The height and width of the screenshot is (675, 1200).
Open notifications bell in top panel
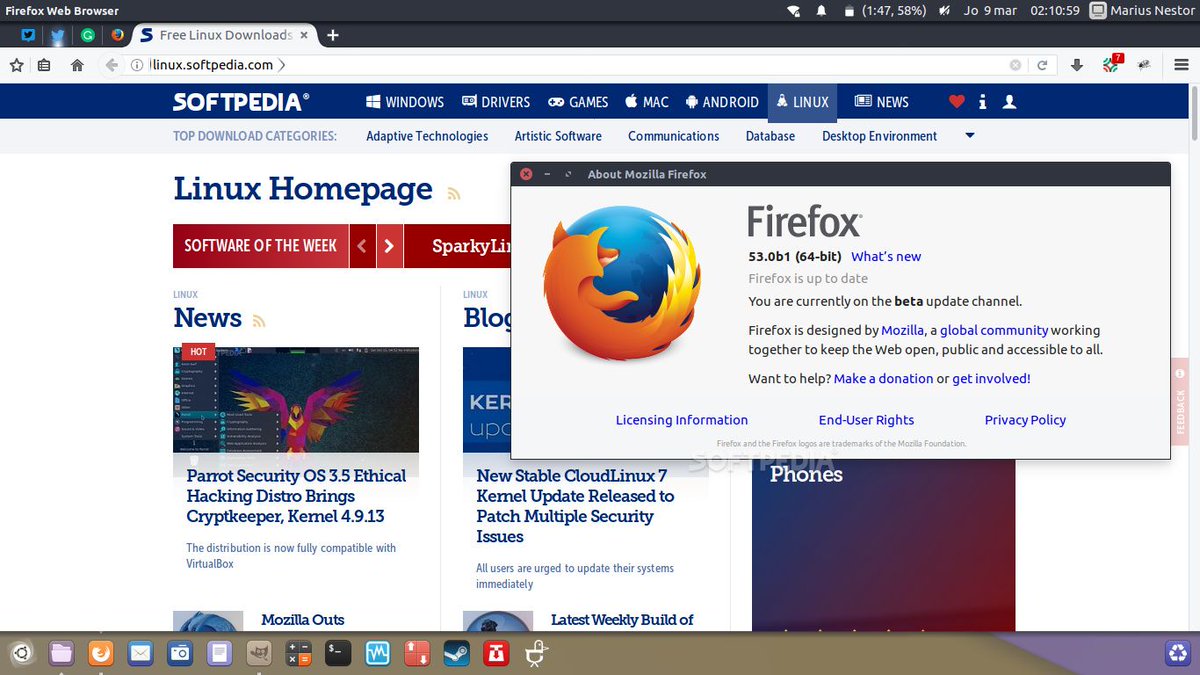(821, 11)
